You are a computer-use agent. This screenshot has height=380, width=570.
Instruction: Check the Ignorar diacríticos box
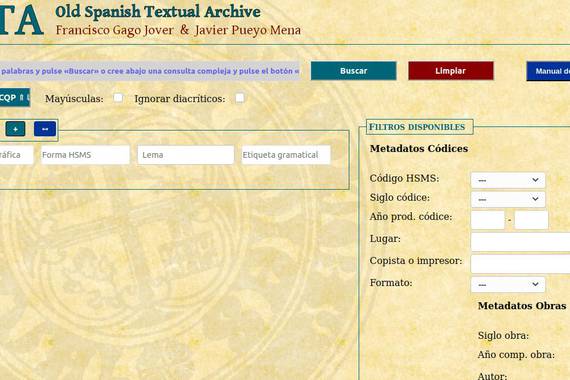(240, 97)
